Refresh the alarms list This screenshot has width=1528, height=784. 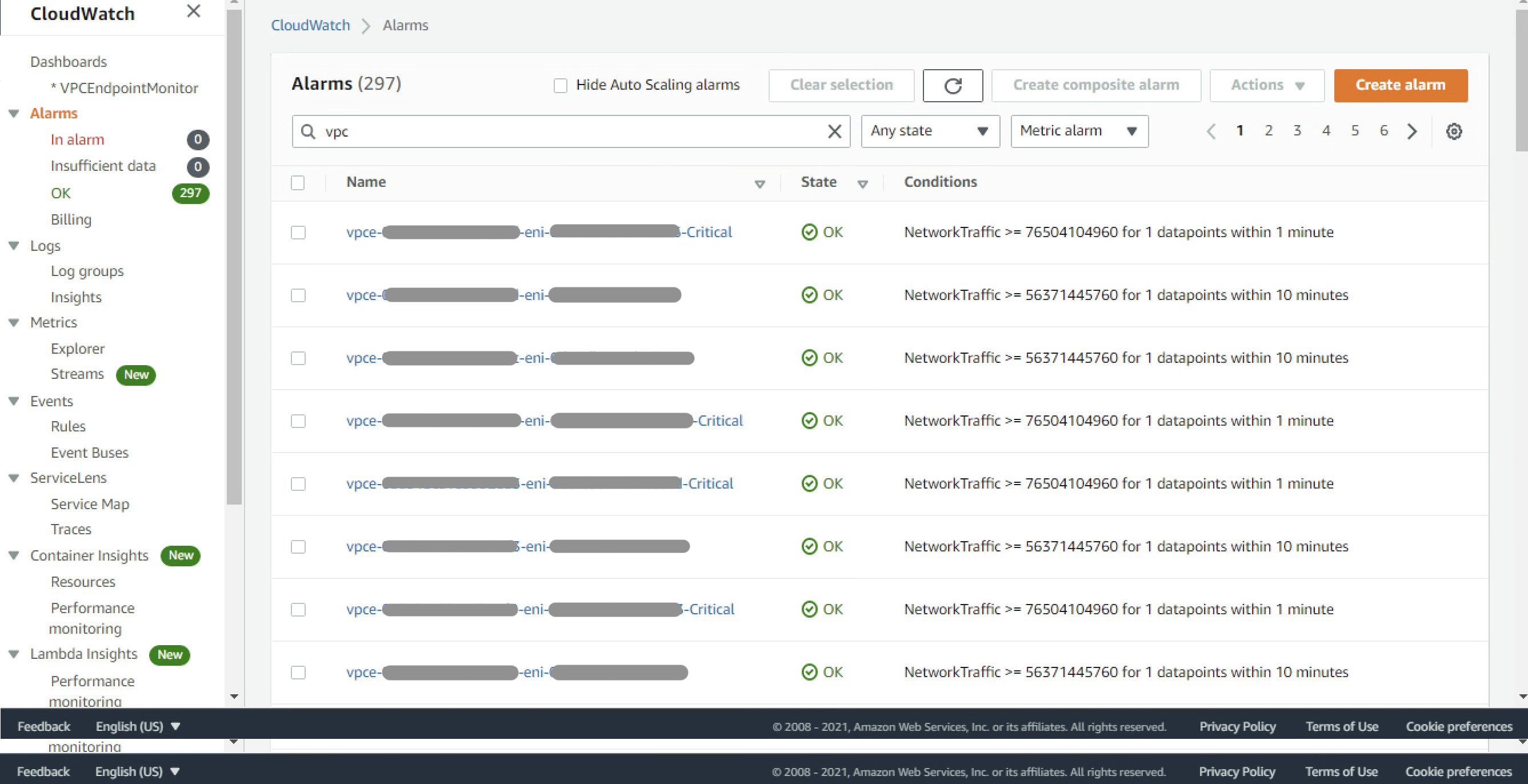pyautogui.click(x=953, y=85)
